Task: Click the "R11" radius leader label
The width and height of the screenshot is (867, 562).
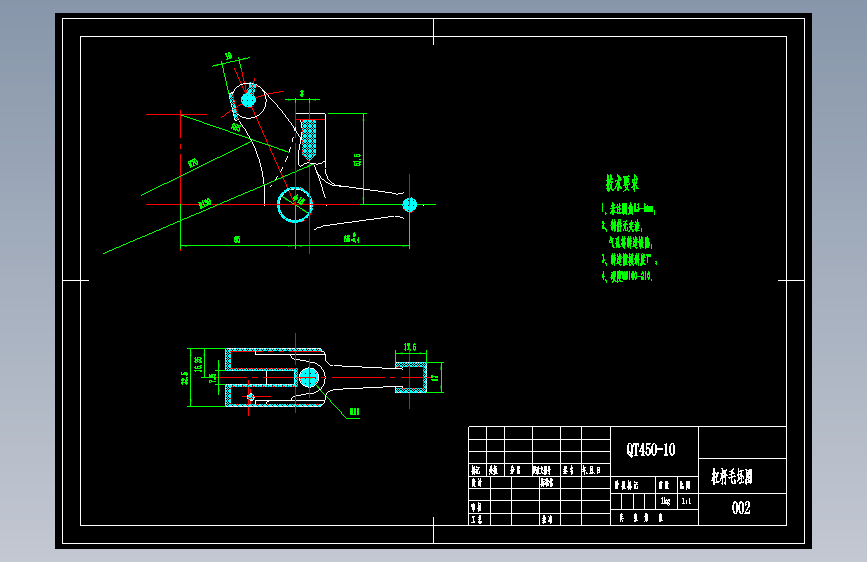Action: 354,412
